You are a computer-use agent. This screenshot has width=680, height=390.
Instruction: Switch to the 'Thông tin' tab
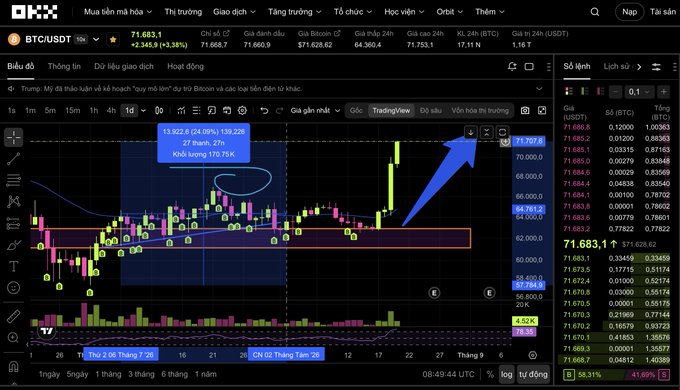pos(64,66)
